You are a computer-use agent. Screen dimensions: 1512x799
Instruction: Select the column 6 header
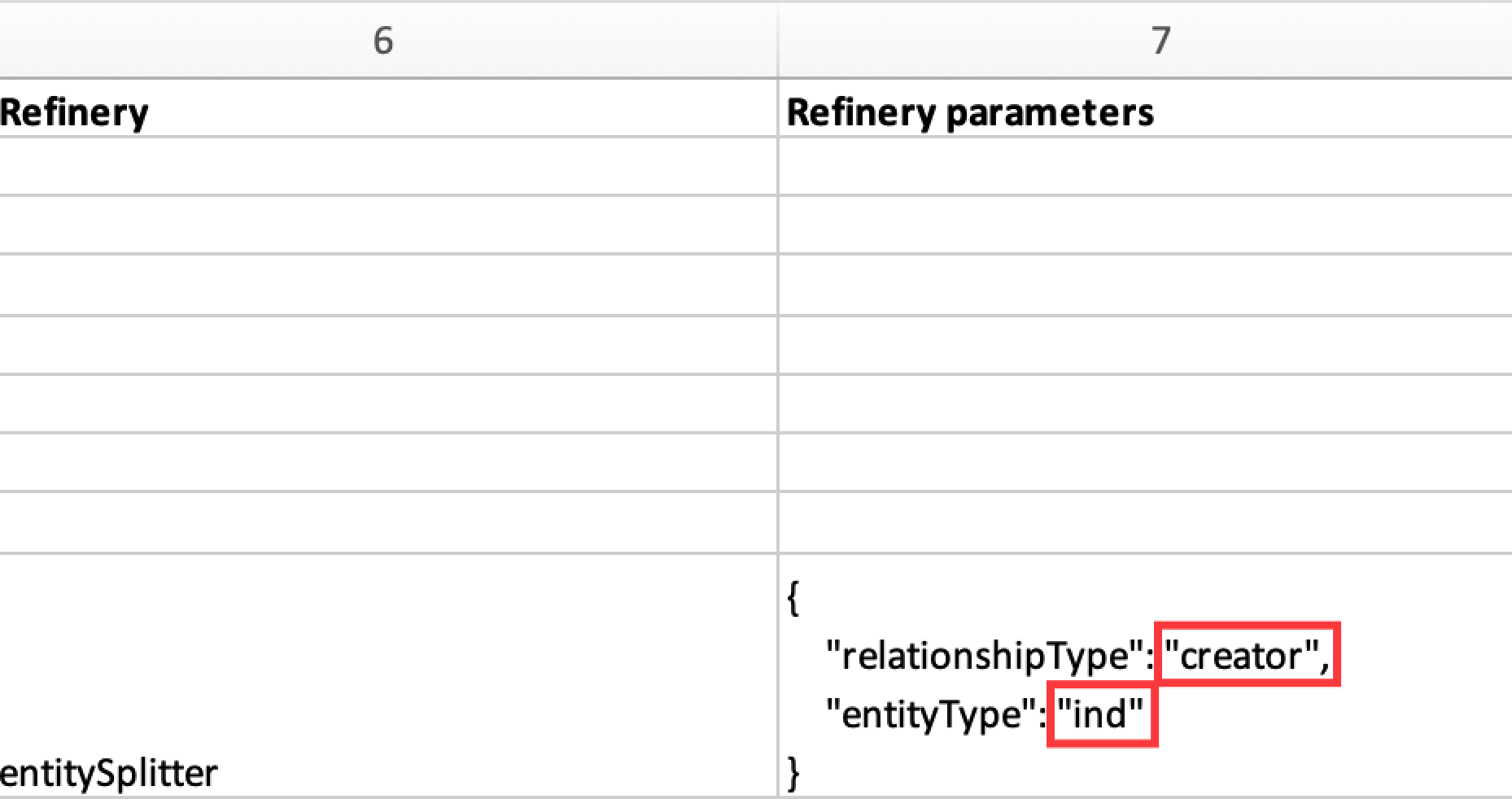click(x=382, y=40)
